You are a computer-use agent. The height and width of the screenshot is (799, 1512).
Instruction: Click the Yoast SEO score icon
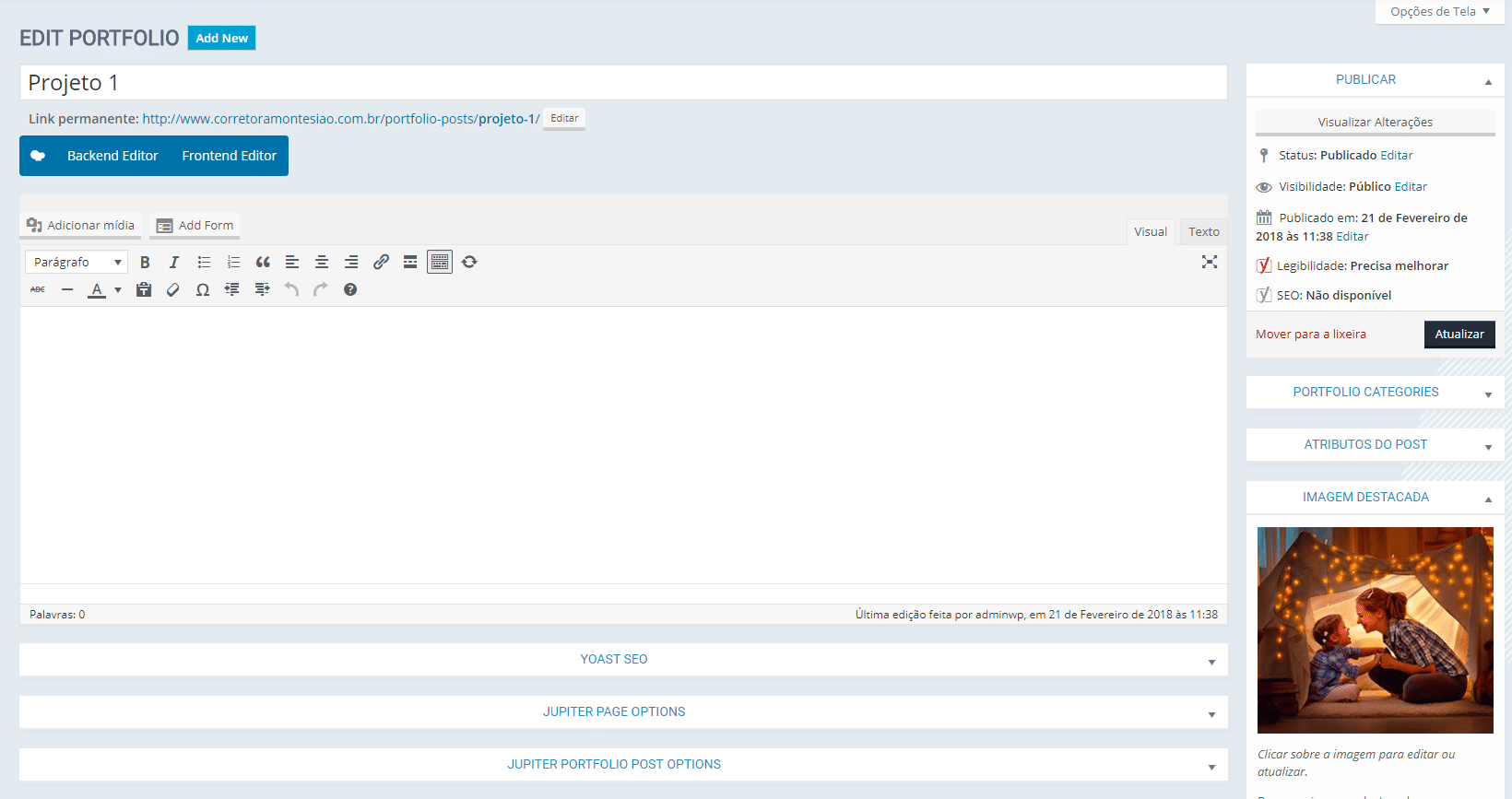click(x=1264, y=295)
